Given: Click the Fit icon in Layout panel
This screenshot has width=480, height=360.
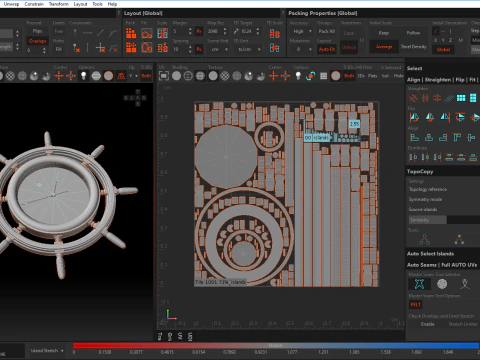Looking at the screenshot, I should click(147, 33).
